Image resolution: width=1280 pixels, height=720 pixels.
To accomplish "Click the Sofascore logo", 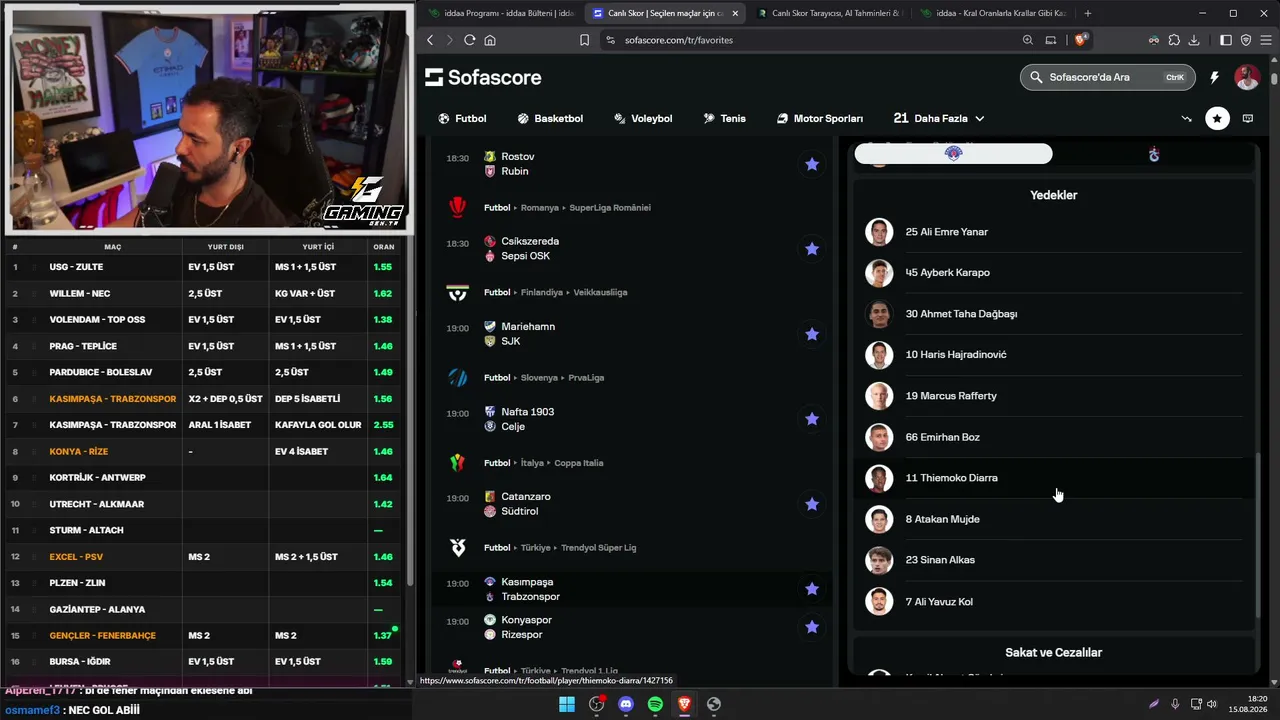I will [x=483, y=77].
